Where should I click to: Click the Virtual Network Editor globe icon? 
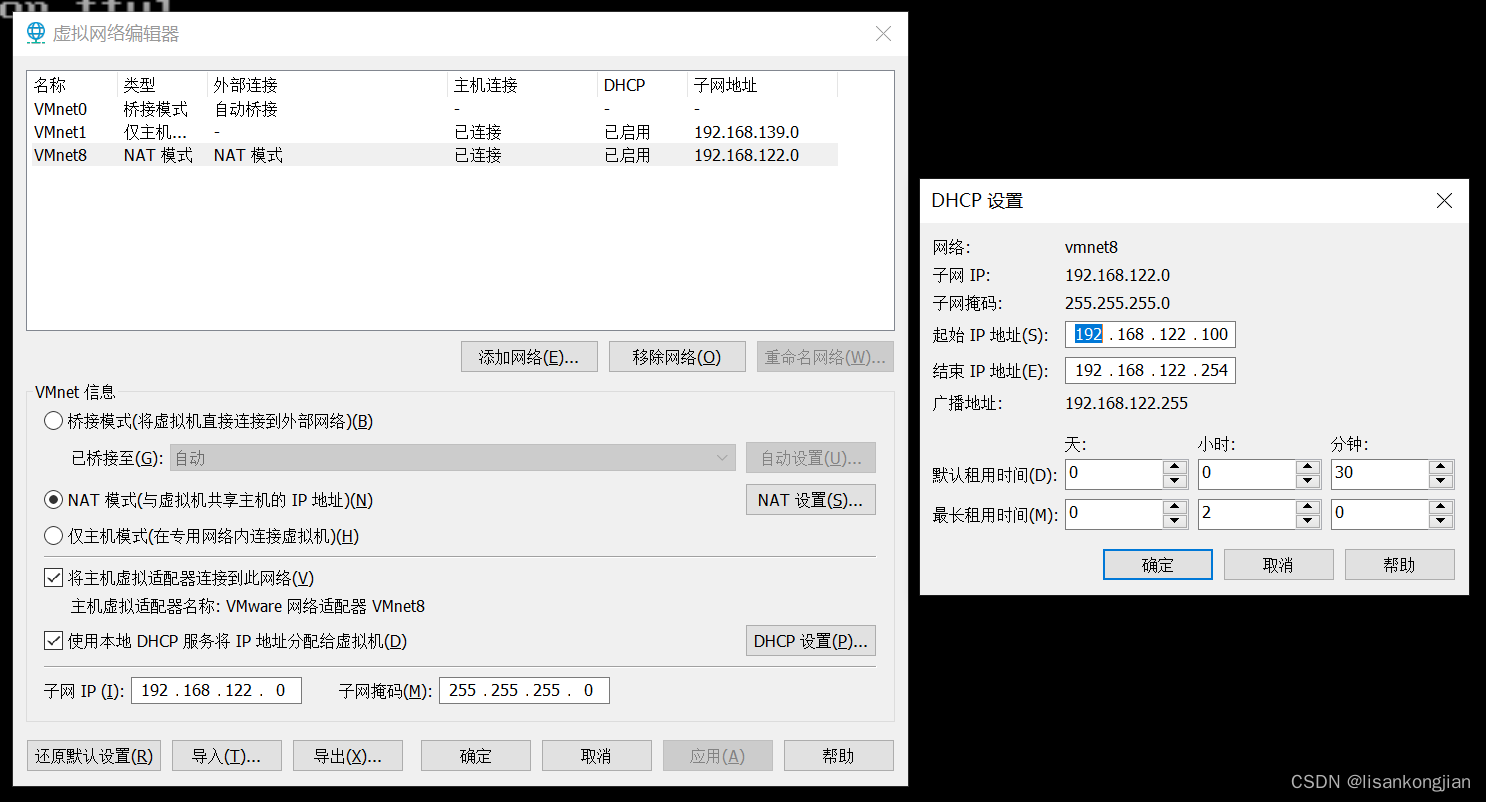point(36,33)
